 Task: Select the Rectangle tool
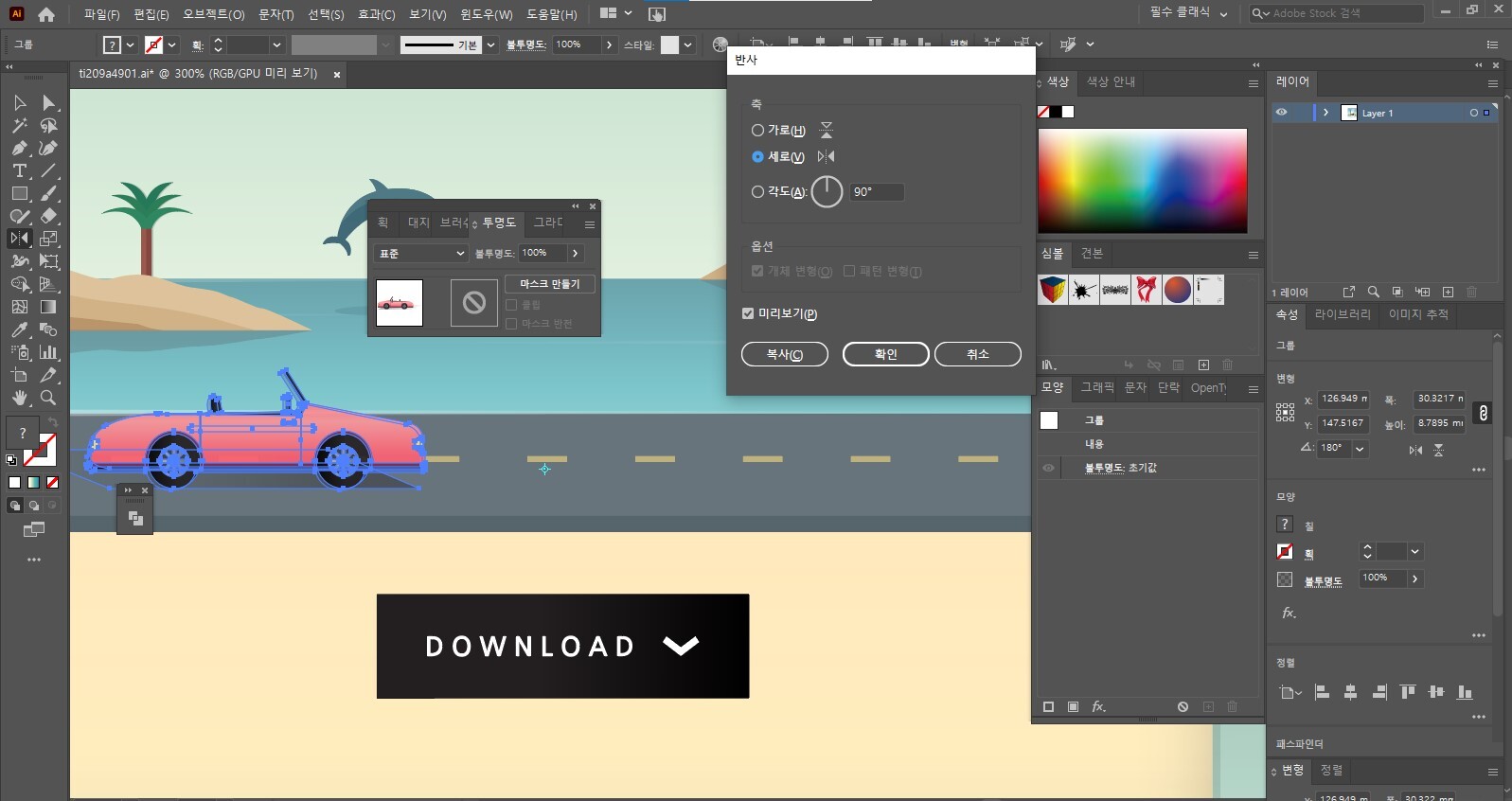[x=19, y=194]
